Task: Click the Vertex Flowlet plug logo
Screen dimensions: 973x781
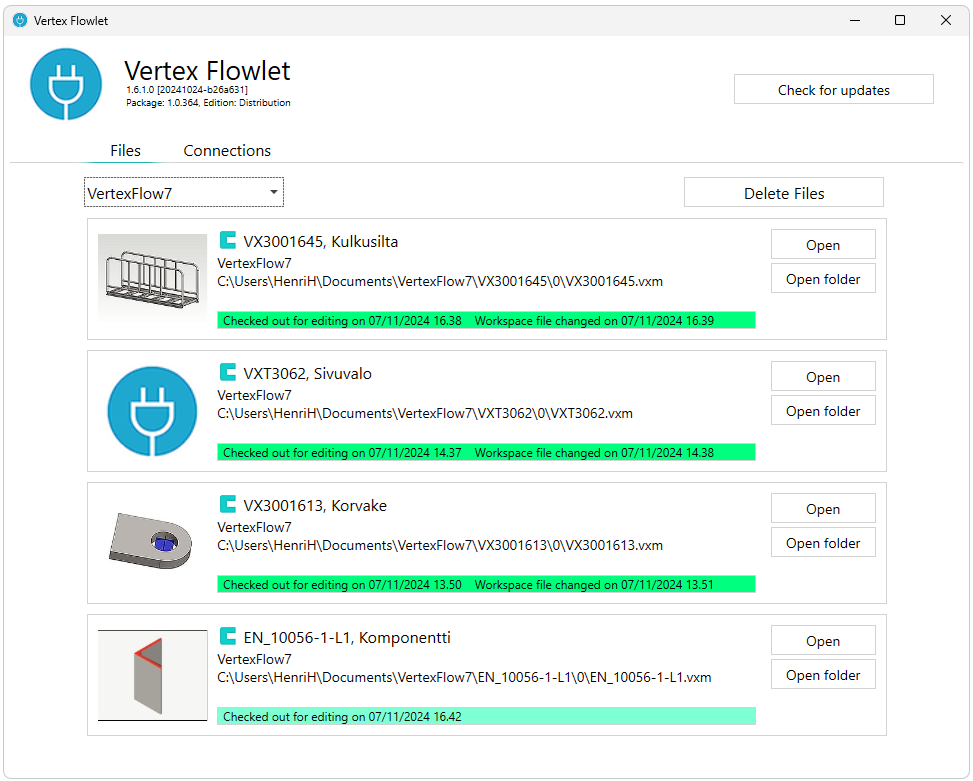Action: (66, 84)
